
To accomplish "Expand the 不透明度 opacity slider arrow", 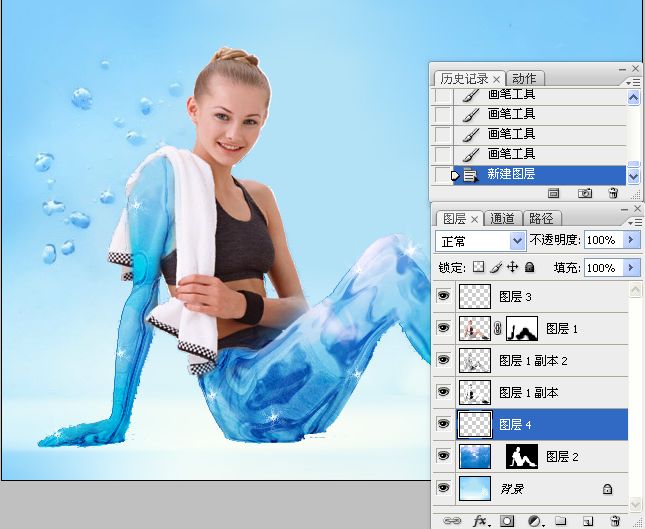I will pyautogui.click(x=631, y=241).
